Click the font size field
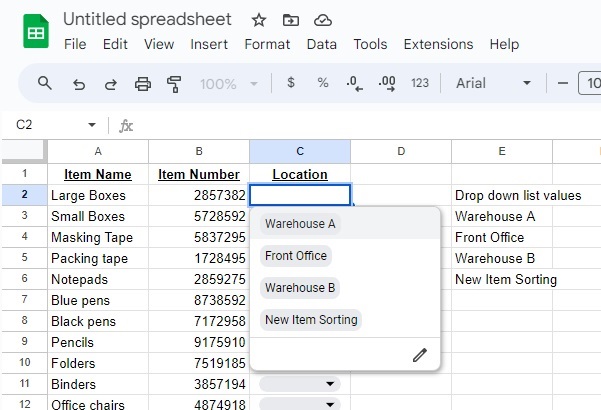The image size is (601, 410). (x=590, y=83)
